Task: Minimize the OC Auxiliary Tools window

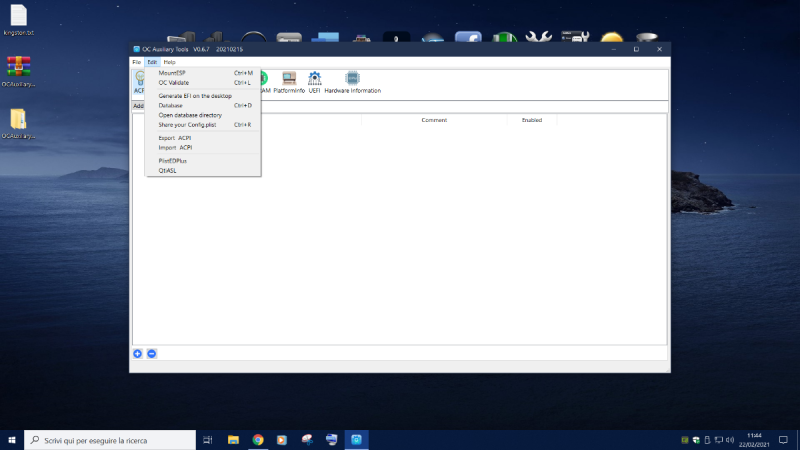Action: coord(614,49)
